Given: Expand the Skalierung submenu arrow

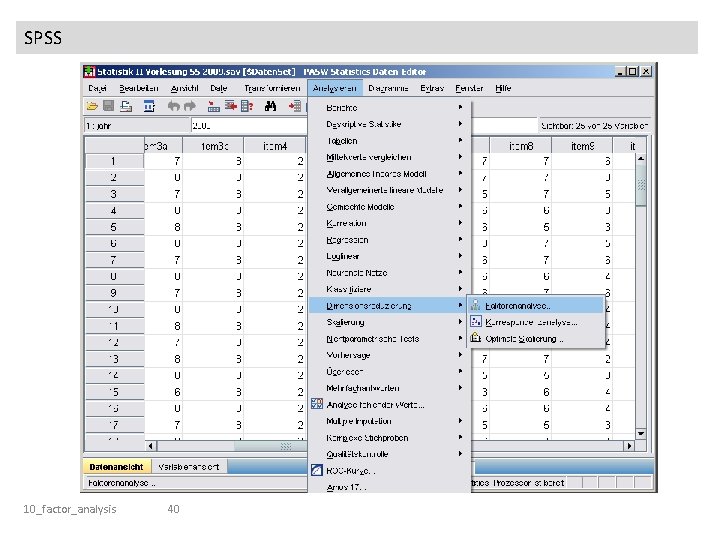Looking at the screenshot, I should (x=460, y=322).
